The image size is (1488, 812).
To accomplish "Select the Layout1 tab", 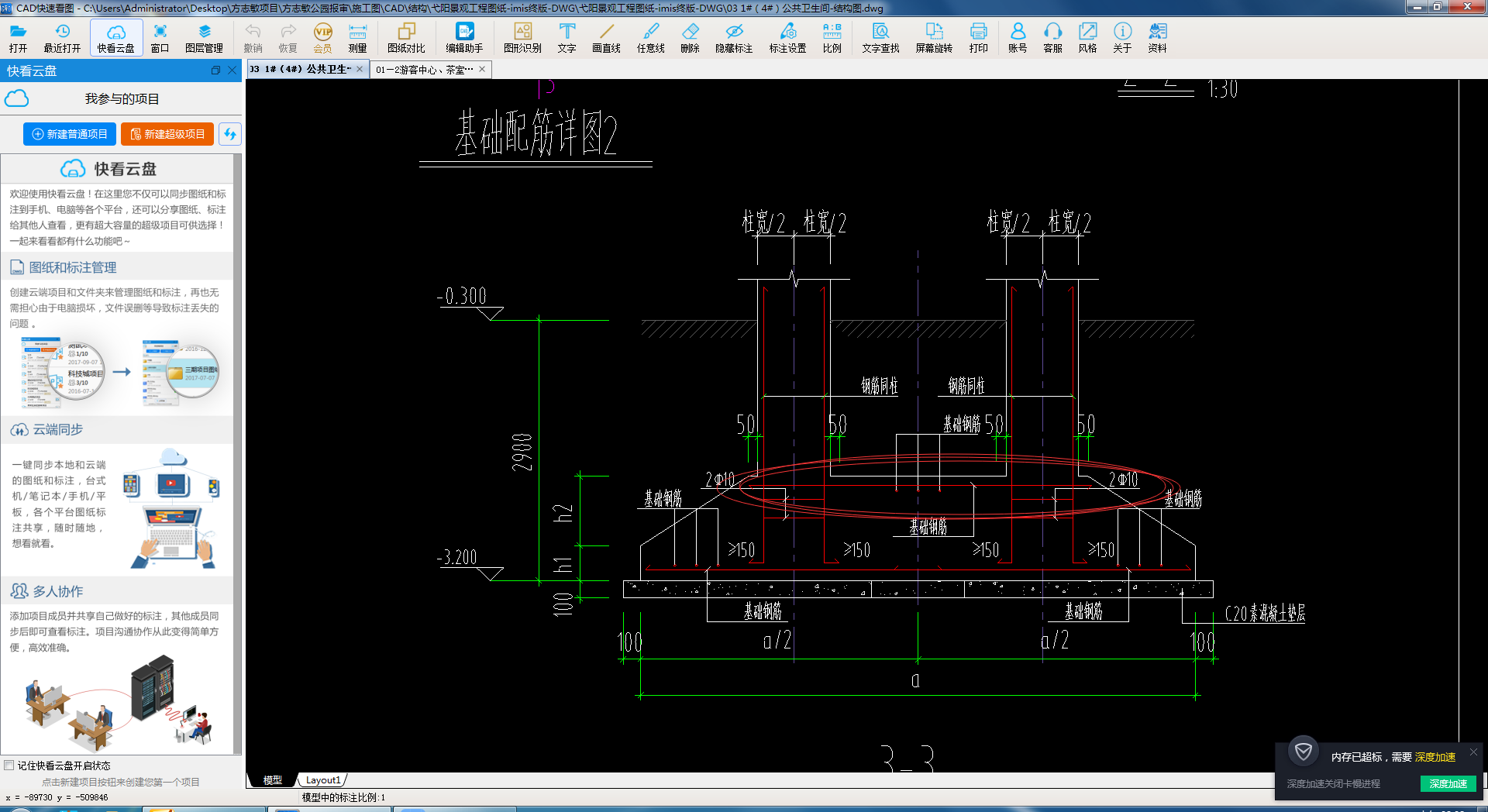I will coord(323,780).
